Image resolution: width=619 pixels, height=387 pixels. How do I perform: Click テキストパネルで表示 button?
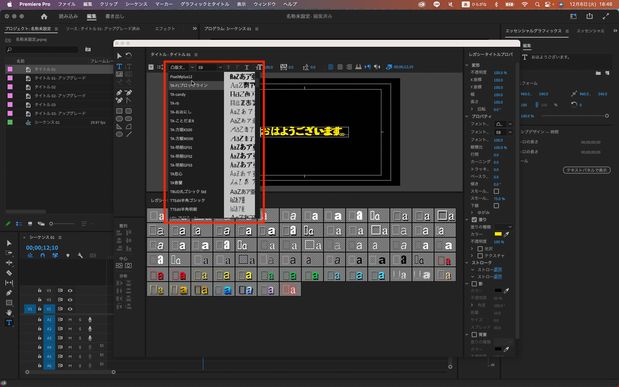[587, 170]
